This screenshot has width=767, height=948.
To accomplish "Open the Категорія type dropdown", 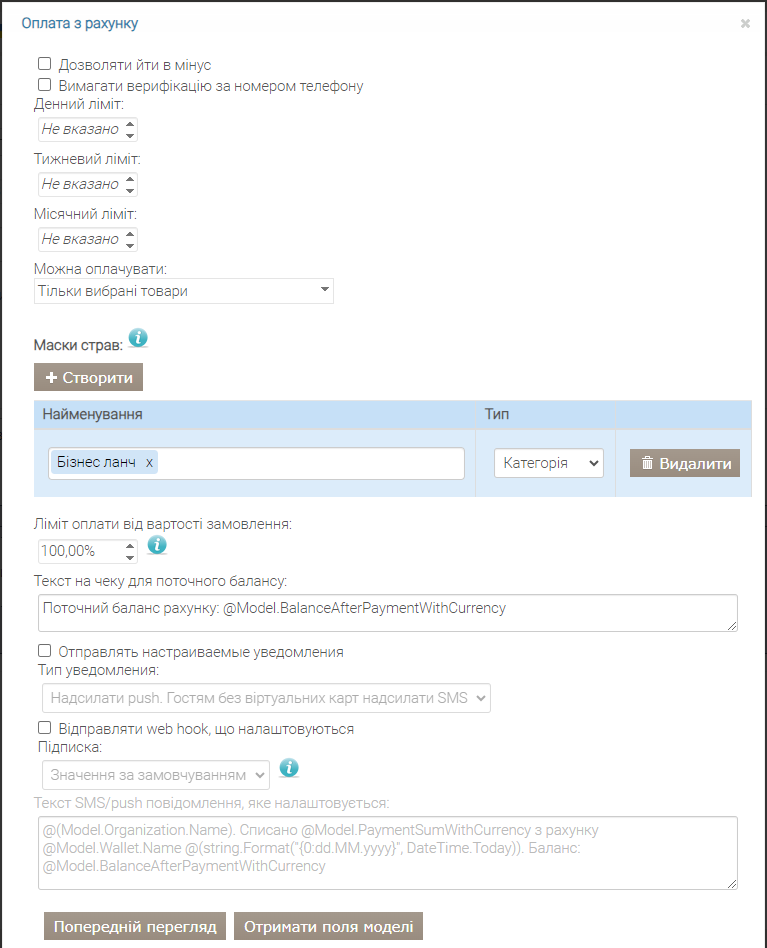I will point(549,463).
